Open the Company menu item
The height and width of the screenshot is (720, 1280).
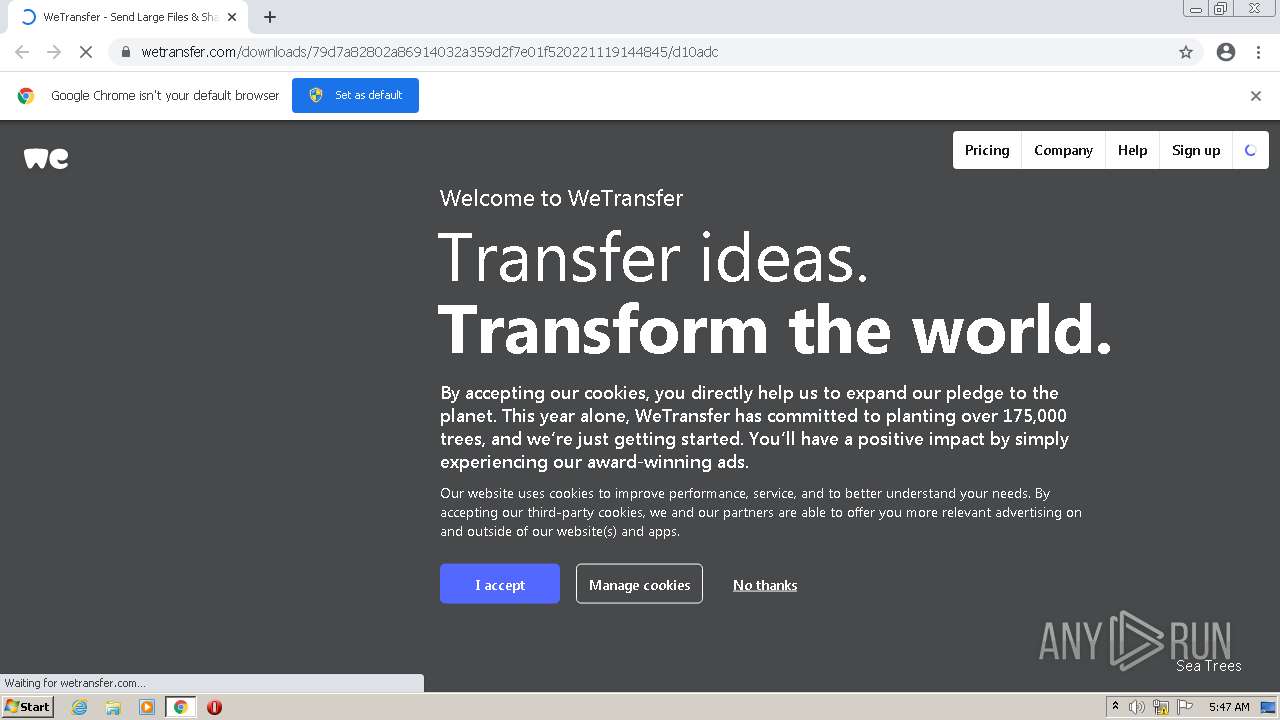pos(1063,150)
